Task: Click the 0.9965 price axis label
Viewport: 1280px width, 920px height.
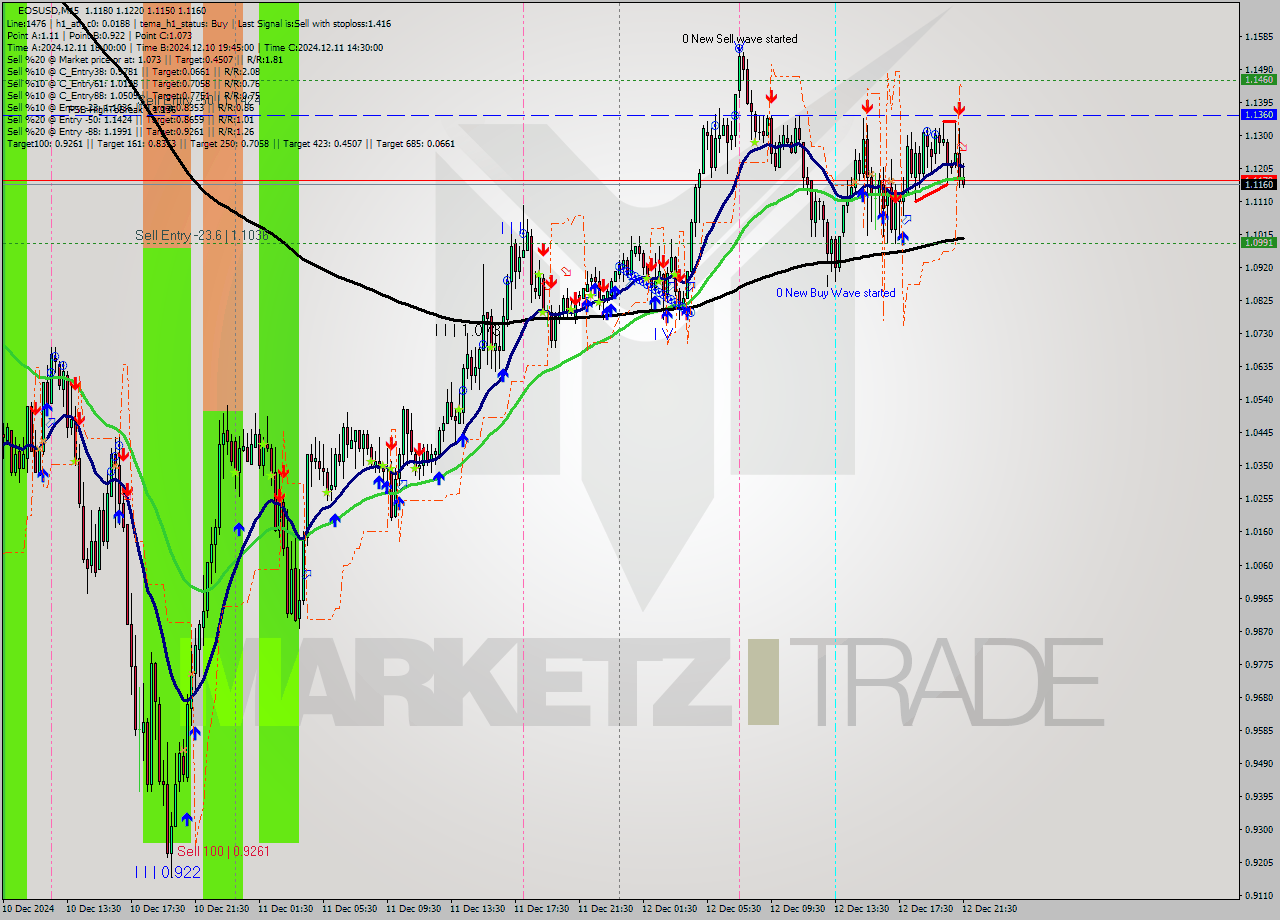Action: tap(1258, 599)
